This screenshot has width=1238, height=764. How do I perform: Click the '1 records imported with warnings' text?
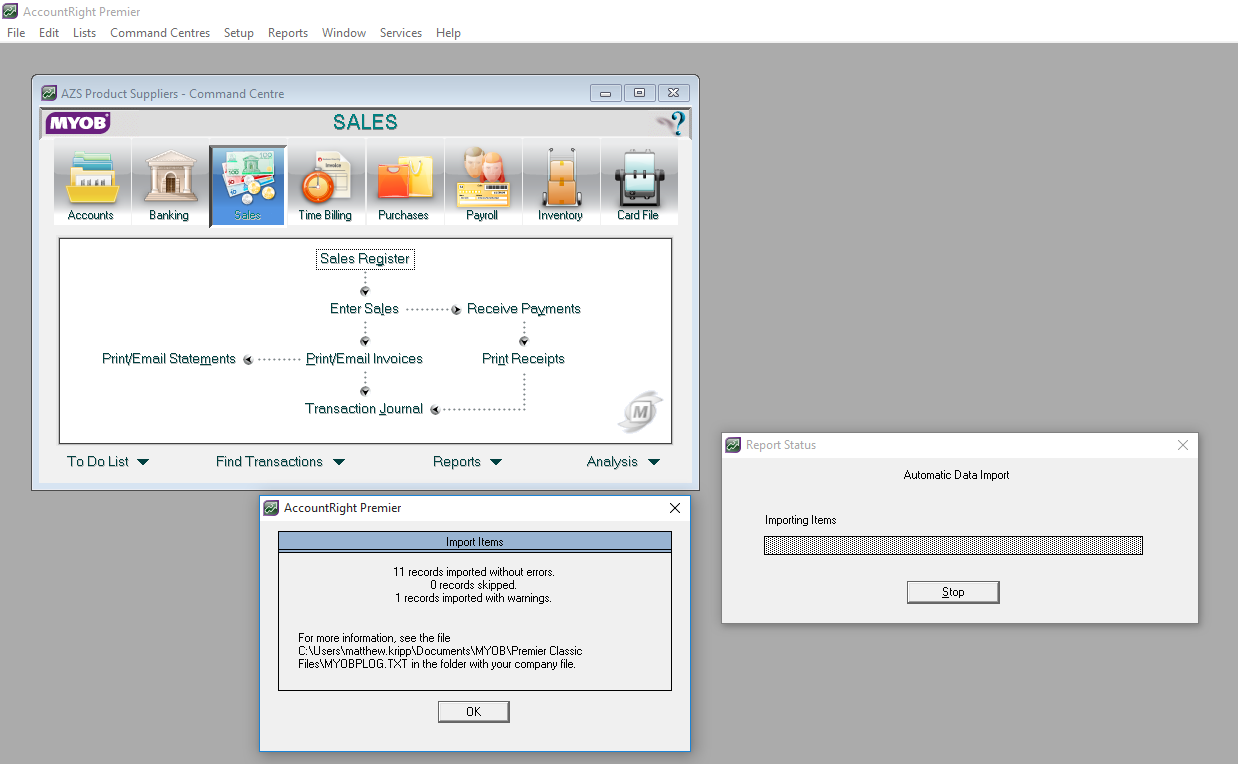[474, 598]
